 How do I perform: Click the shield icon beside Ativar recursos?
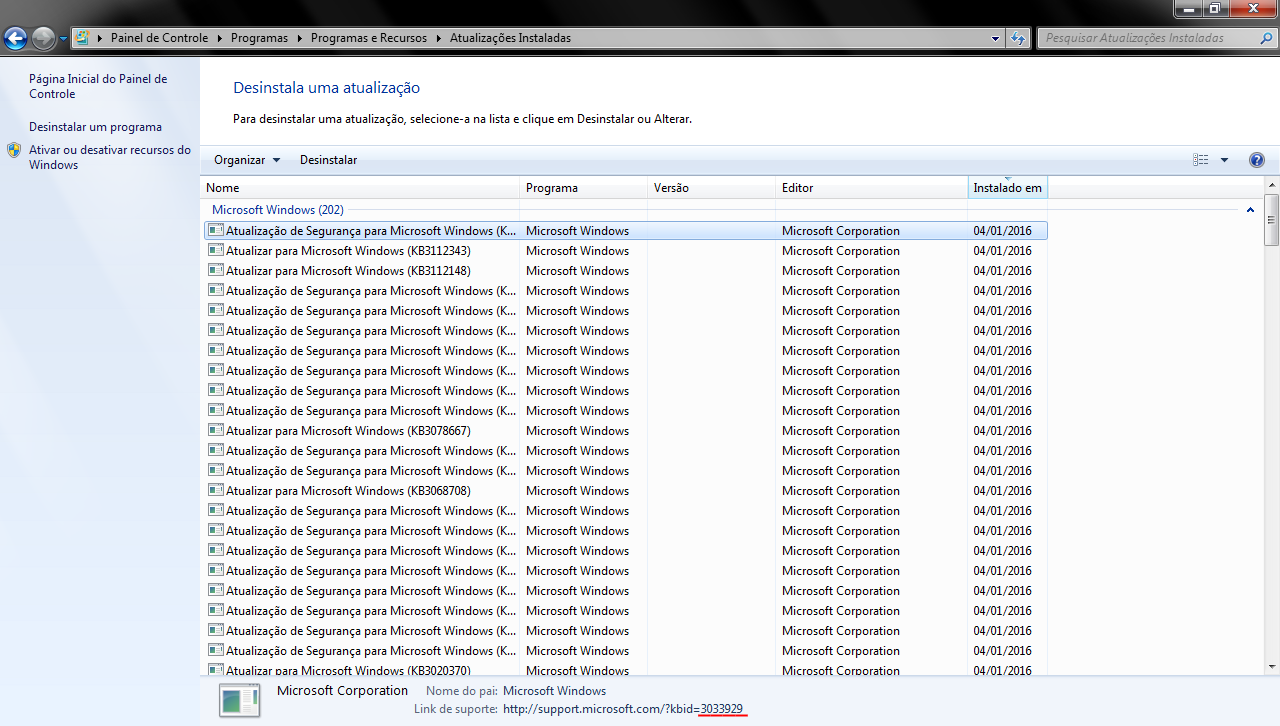tap(14, 150)
